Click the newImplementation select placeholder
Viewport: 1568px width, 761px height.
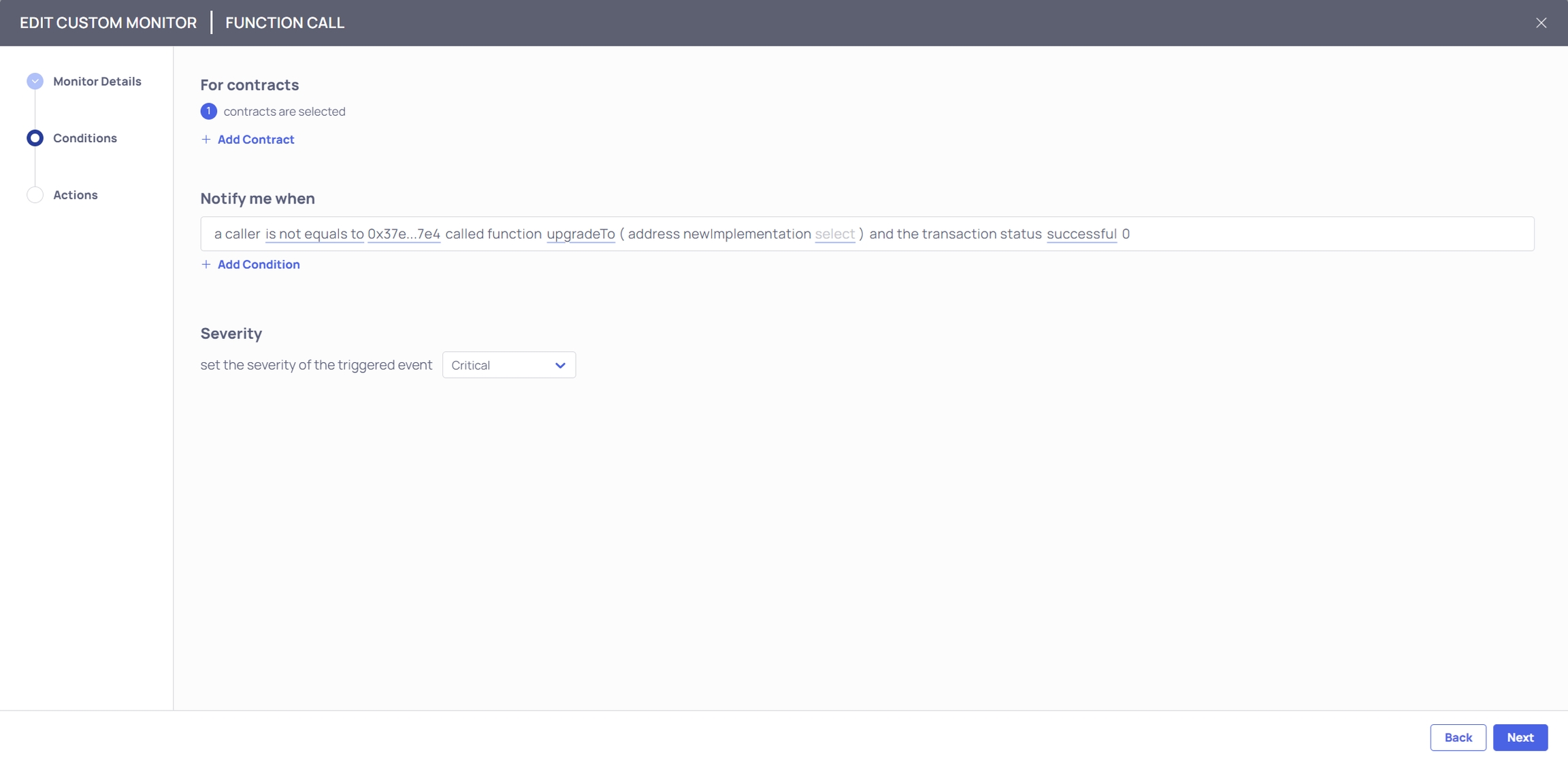(834, 234)
